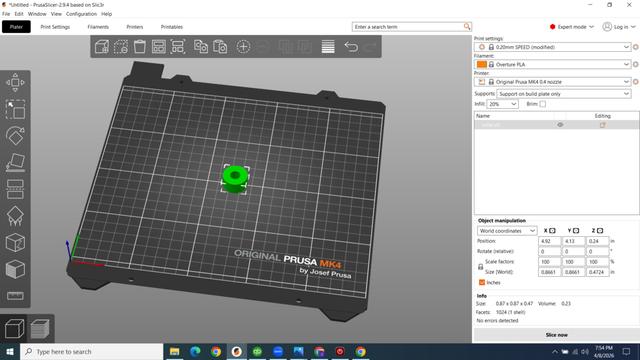The width and height of the screenshot is (640, 360).
Task: Switch to the Print Settings tab
Action: click(55, 27)
